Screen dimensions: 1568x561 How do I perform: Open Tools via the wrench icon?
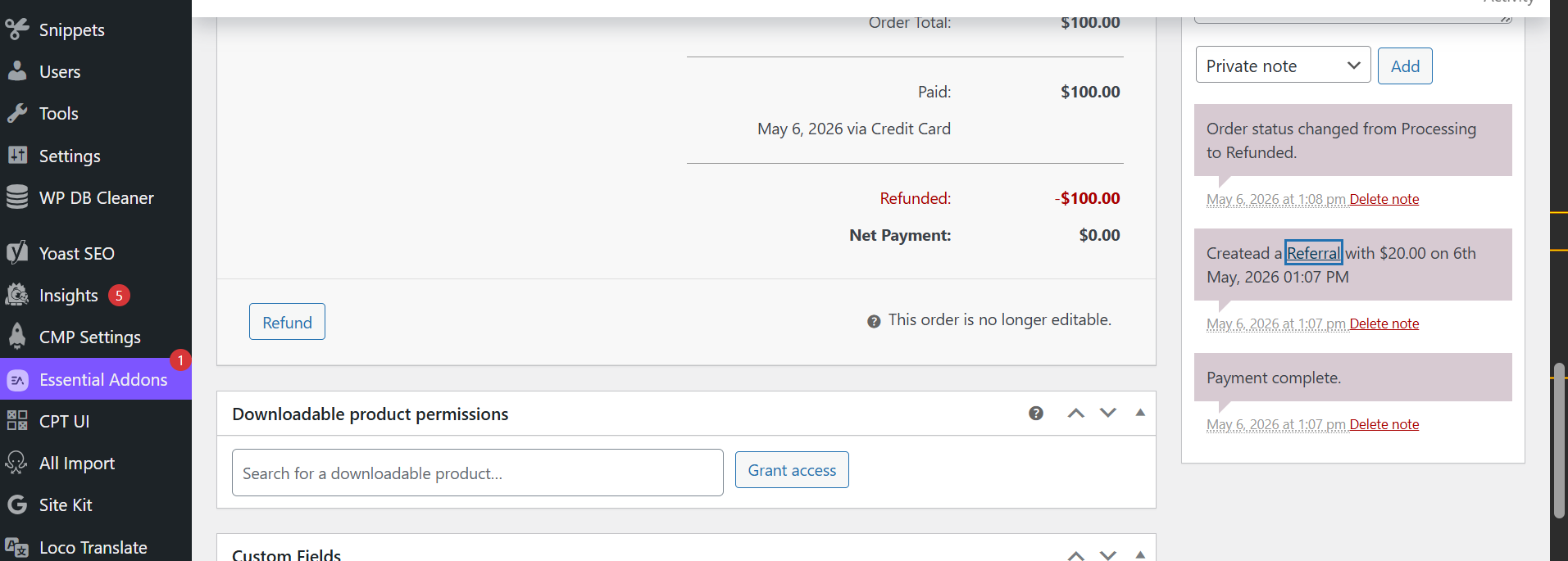[x=17, y=113]
